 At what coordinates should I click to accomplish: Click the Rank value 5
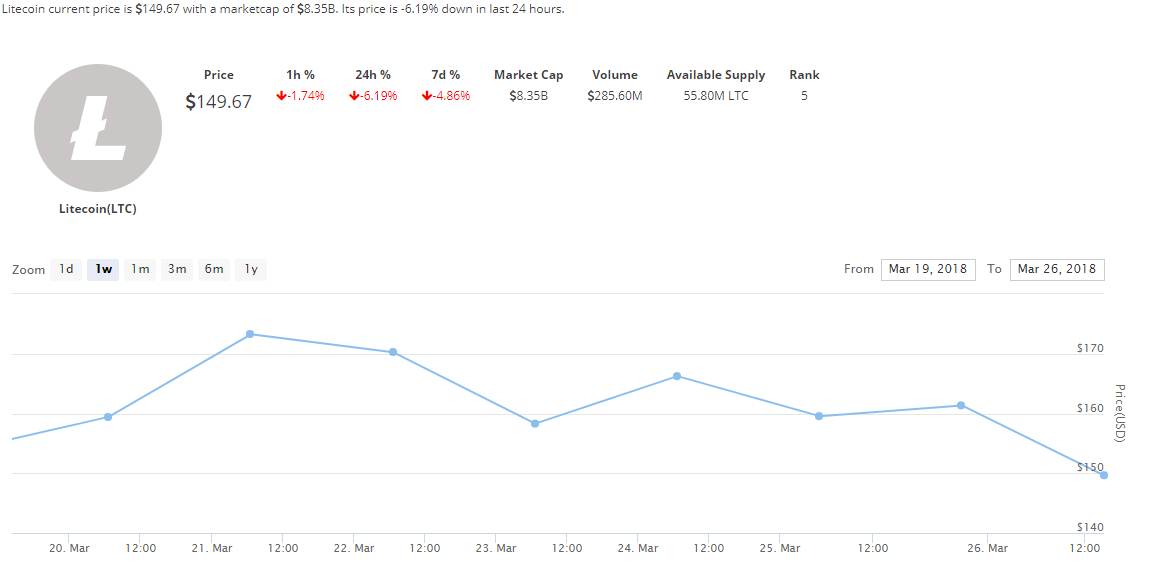pos(804,96)
